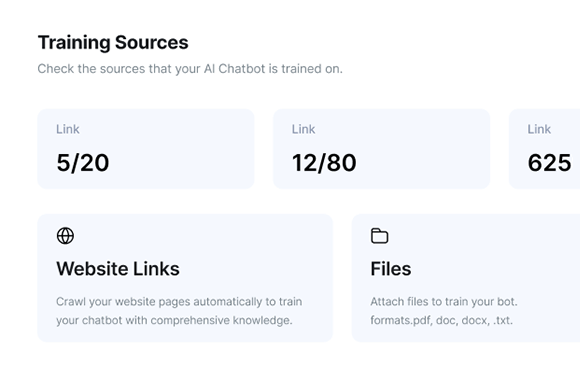Click the 625 value
The image size is (580, 380).
549,163
